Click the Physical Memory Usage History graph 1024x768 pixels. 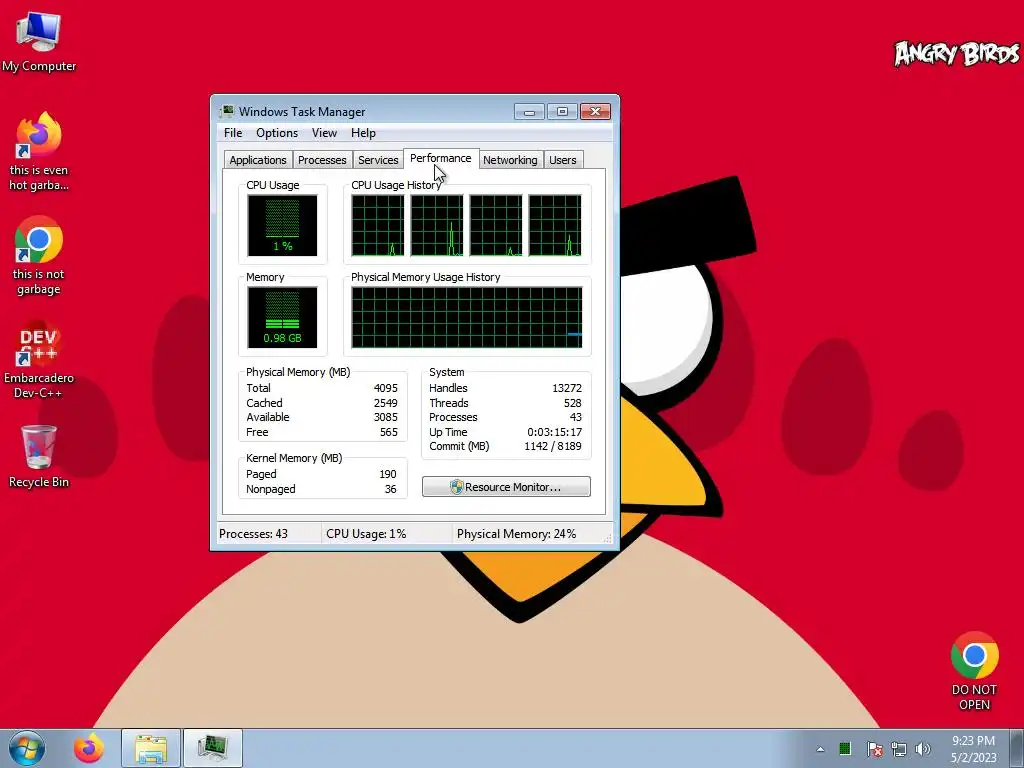[466, 317]
